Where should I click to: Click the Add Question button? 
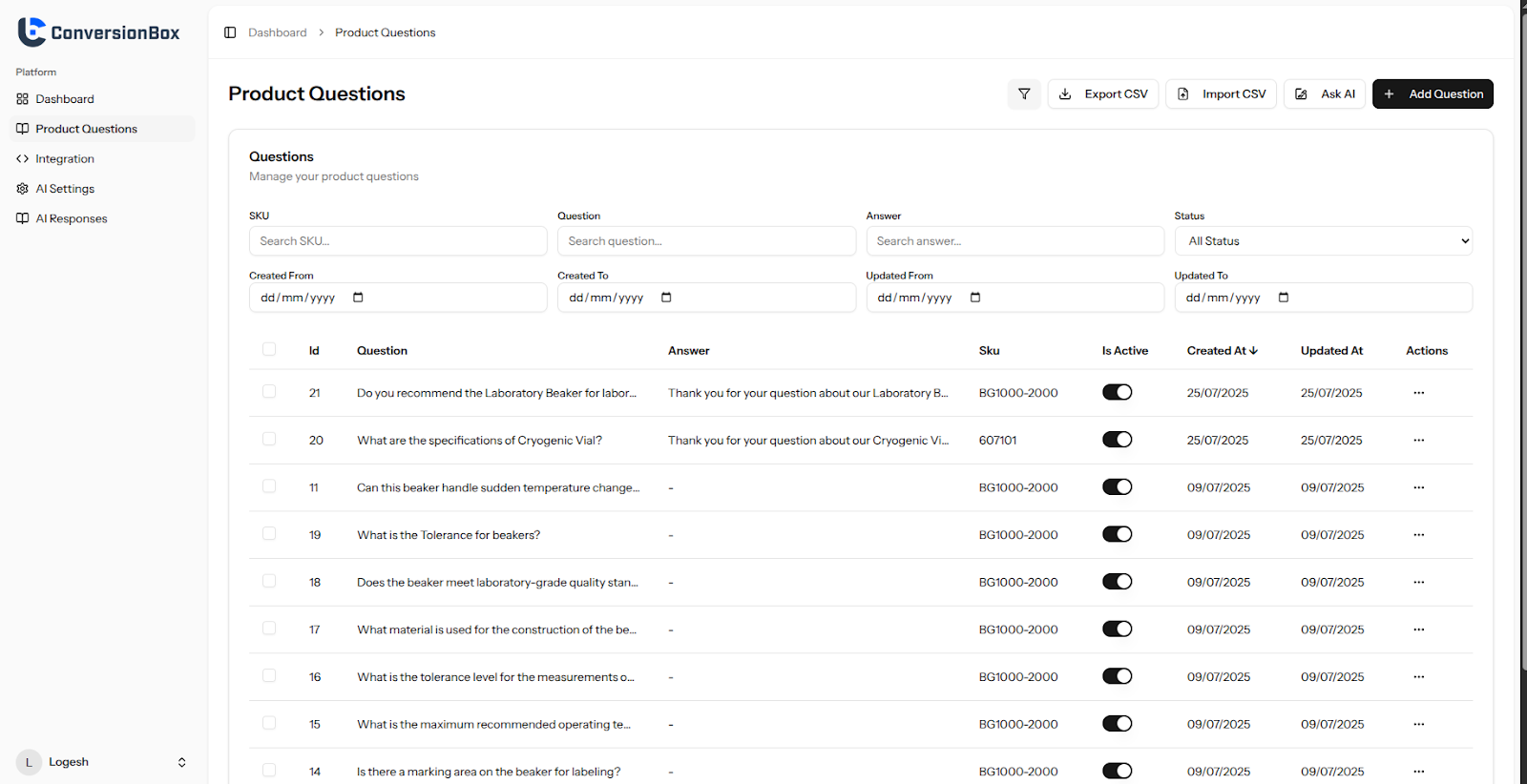coord(1433,94)
